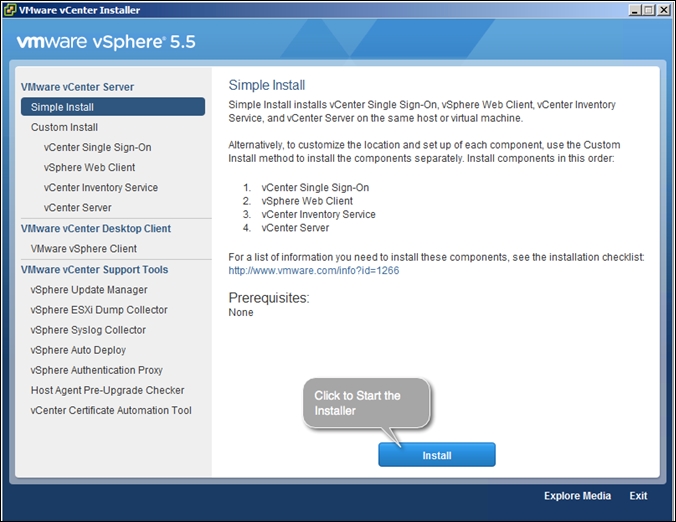Select vCenter Inventory Service in sidebar
676x522 pixels.
coord(100,188)
